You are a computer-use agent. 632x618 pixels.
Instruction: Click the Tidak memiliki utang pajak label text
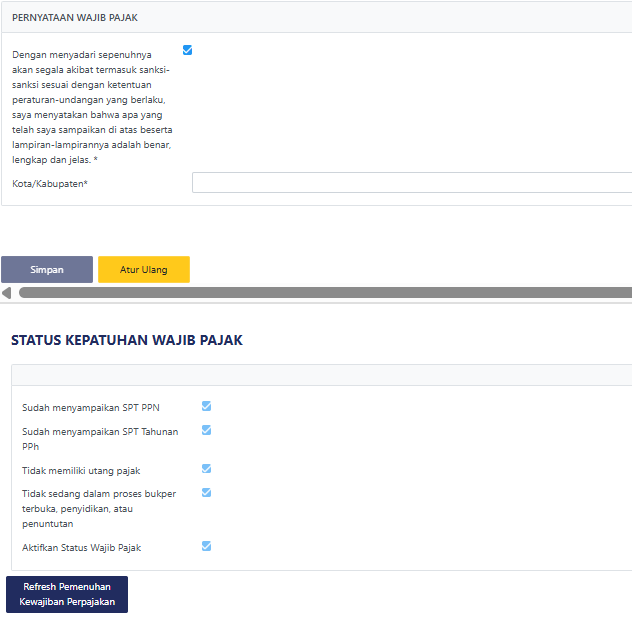coord(81,470)
